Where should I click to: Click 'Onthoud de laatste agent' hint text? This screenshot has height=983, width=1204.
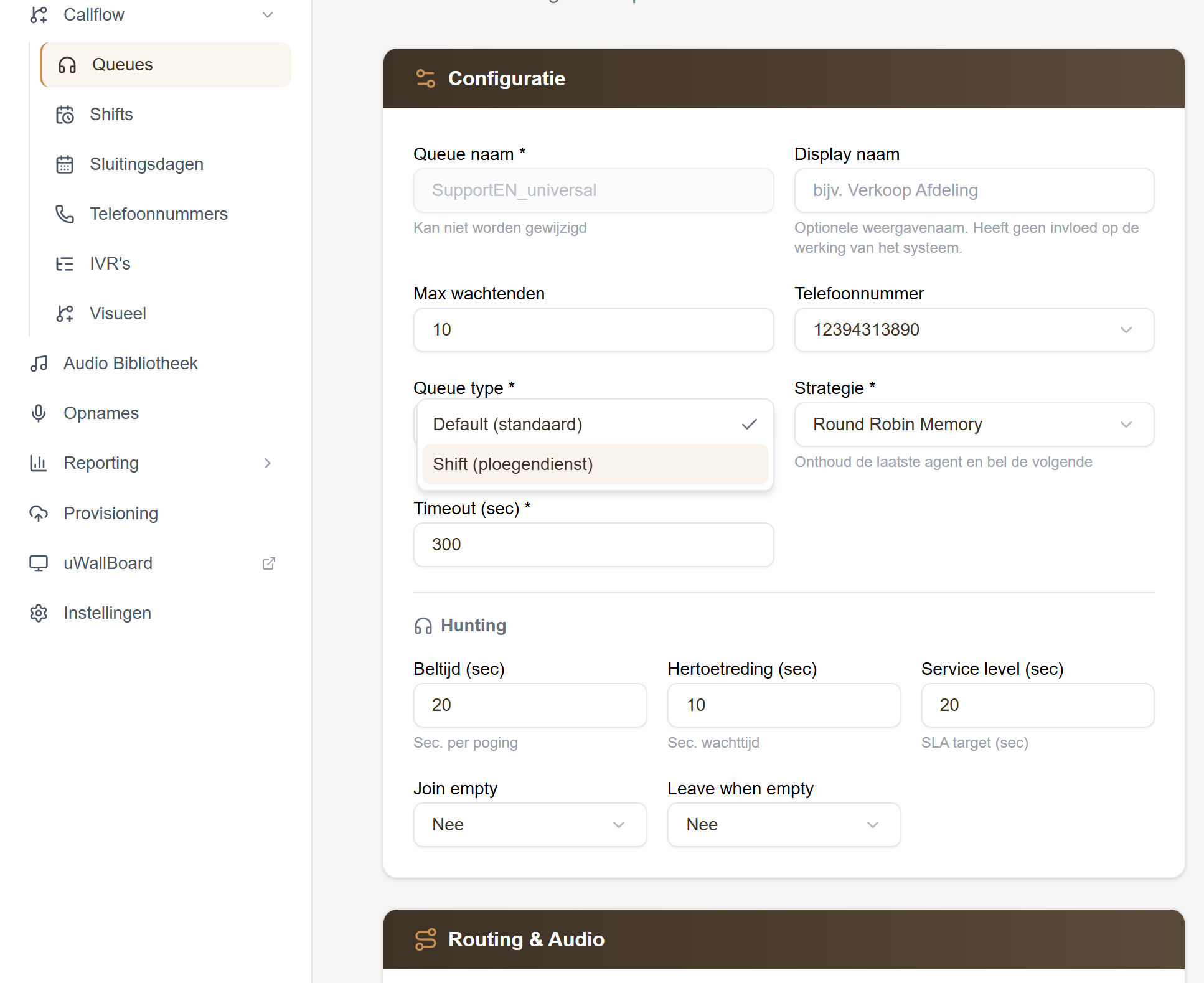[943, 462]
